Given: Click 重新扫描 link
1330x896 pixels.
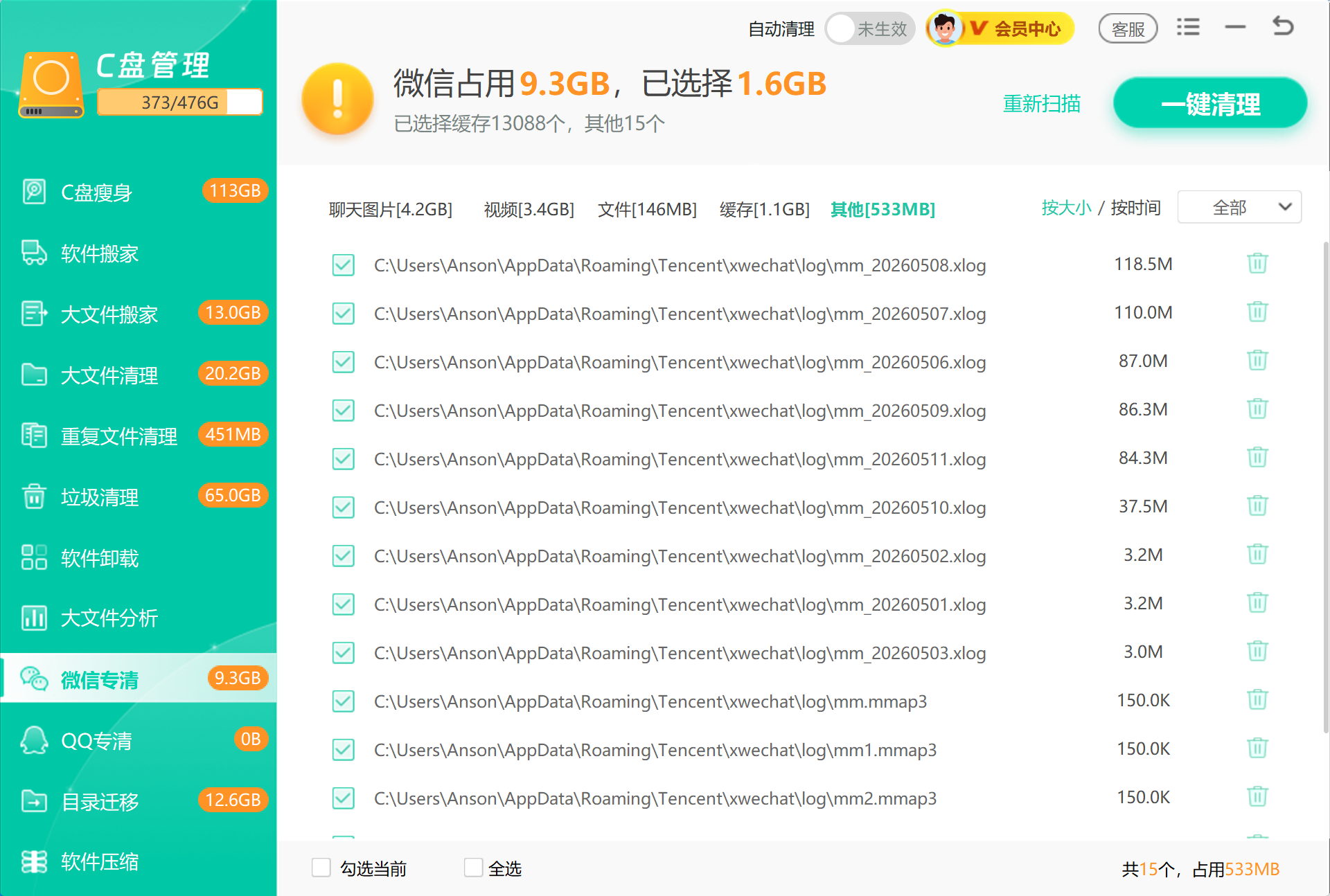Looking at the screenshot, I should pos(1042,104).
